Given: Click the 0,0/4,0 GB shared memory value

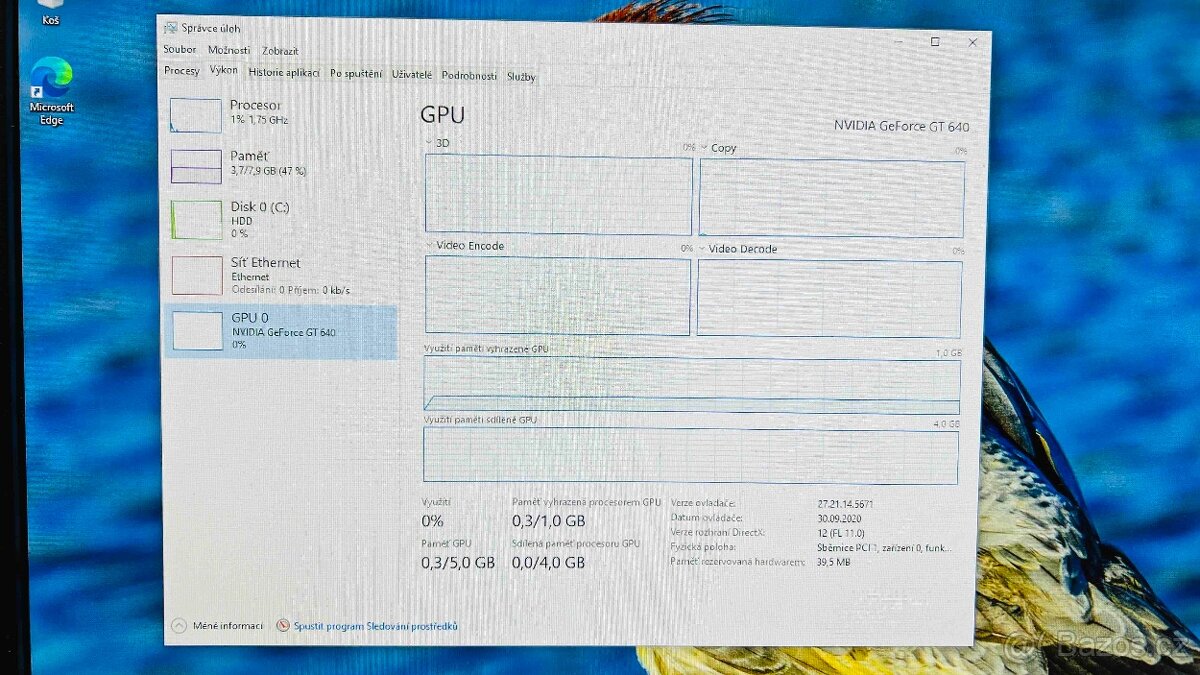Looking at the screenshot, I should coord(548,563).
